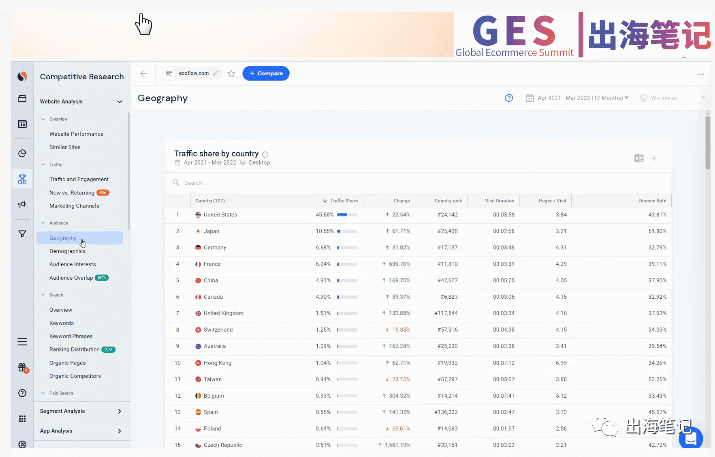Image resolution: width=715 pixels, height=457 pixels.
Task: Open Keyword Phrases in sidebar
Action: [71, 336]
